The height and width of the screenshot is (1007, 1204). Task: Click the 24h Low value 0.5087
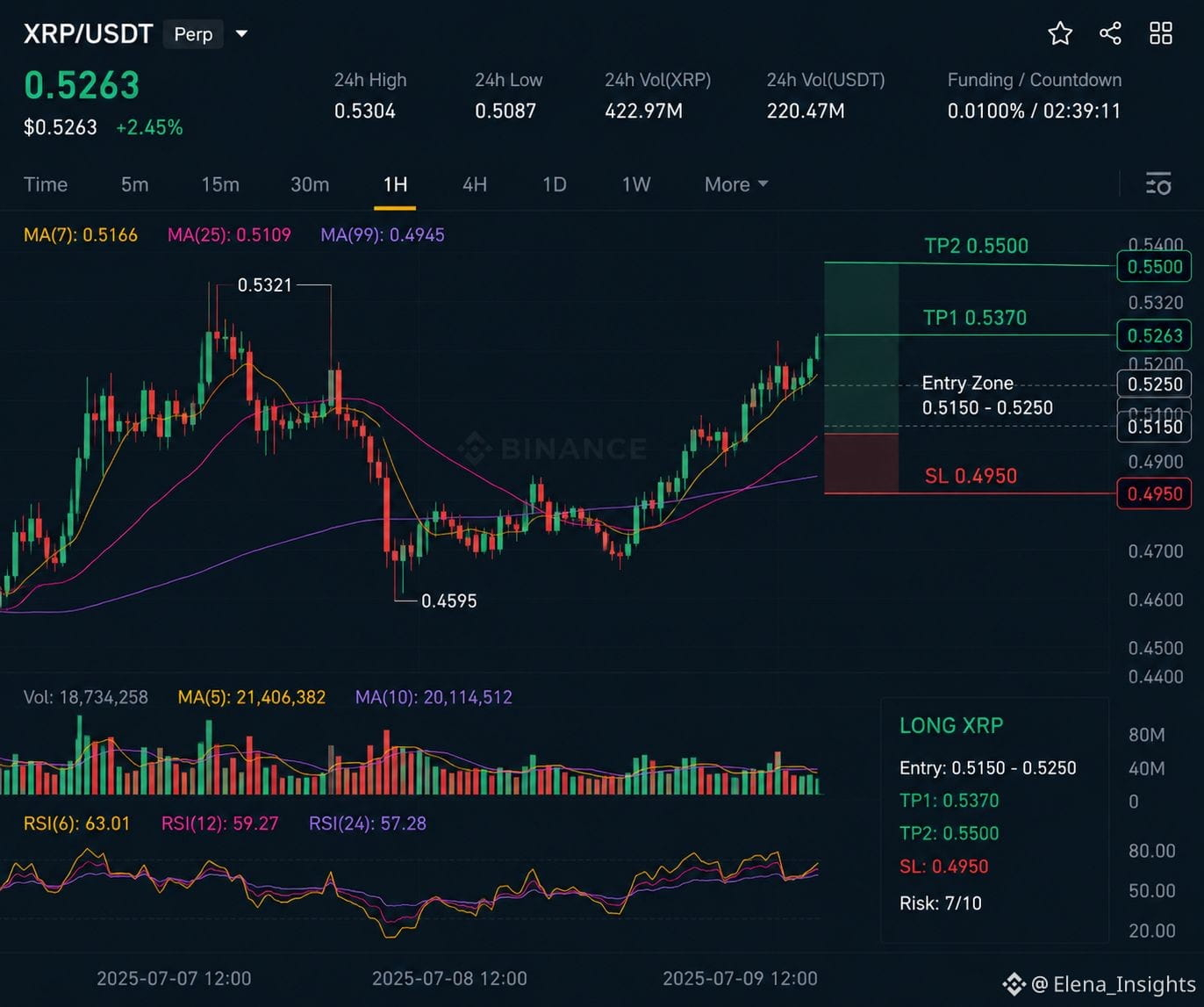[505, 111]
